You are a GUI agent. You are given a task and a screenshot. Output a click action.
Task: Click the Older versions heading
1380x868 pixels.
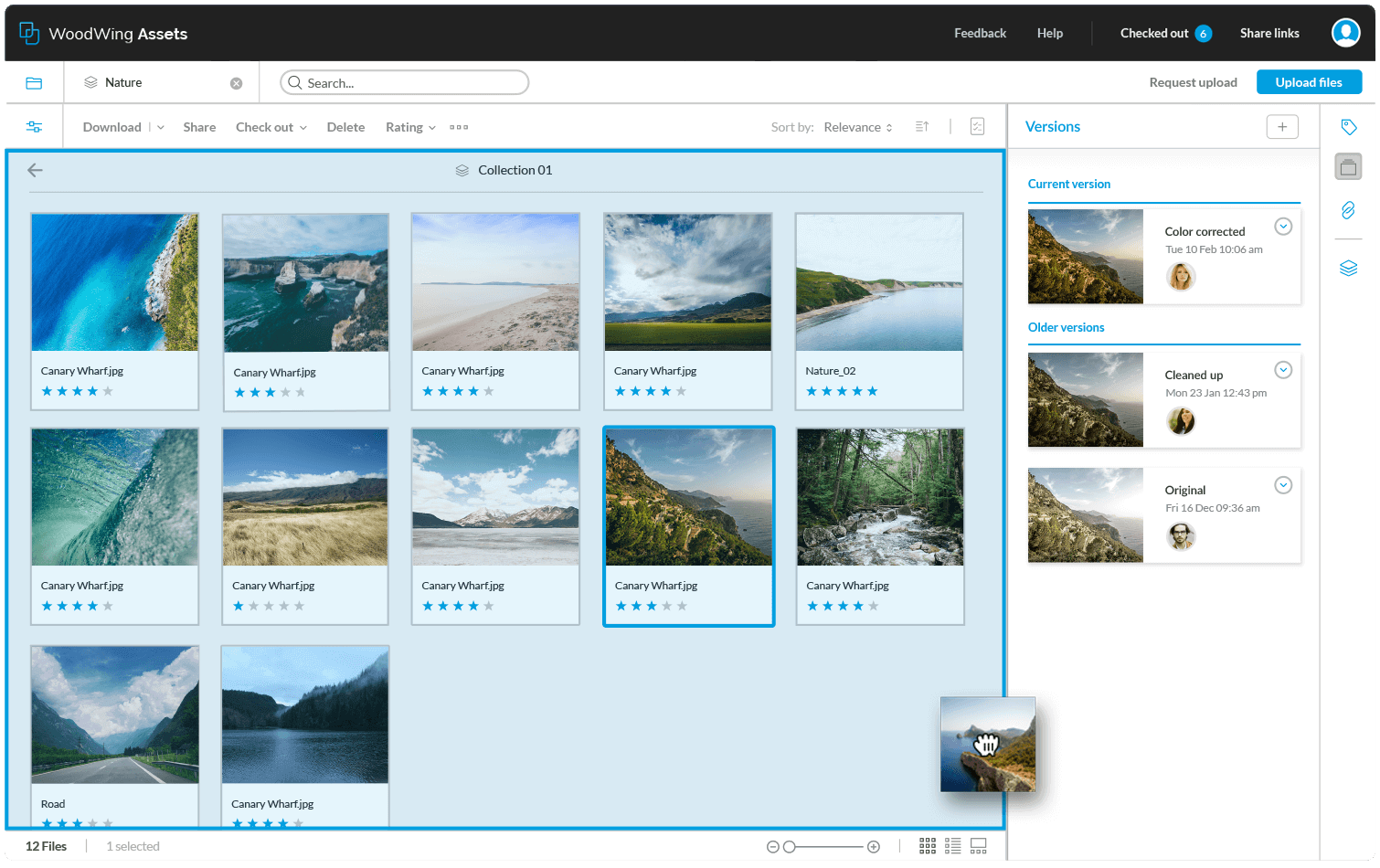click(1066, 327)
